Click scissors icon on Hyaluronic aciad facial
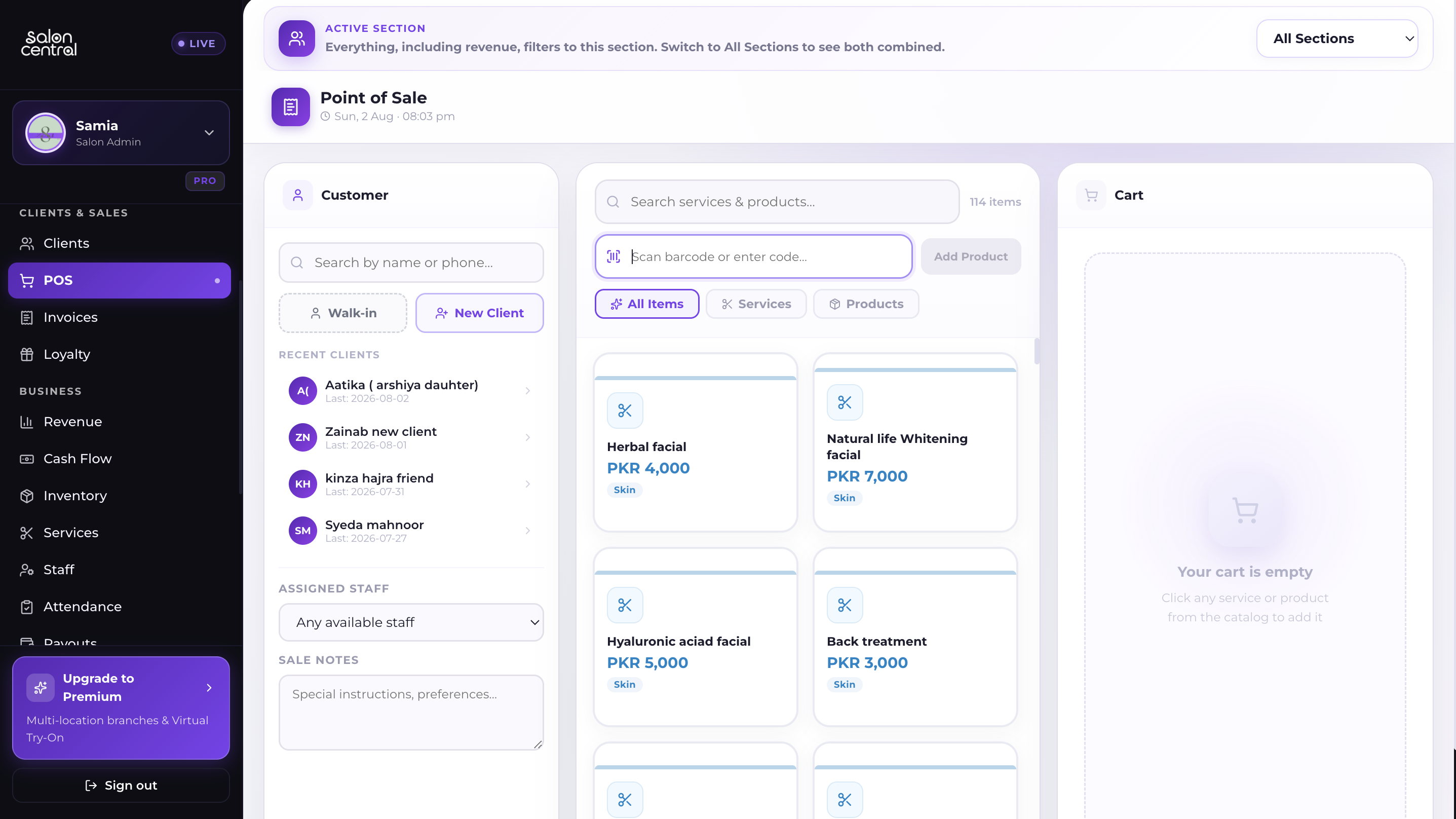Image resolution: width=1456 pixels, height=819 pixels. [625, 605]
